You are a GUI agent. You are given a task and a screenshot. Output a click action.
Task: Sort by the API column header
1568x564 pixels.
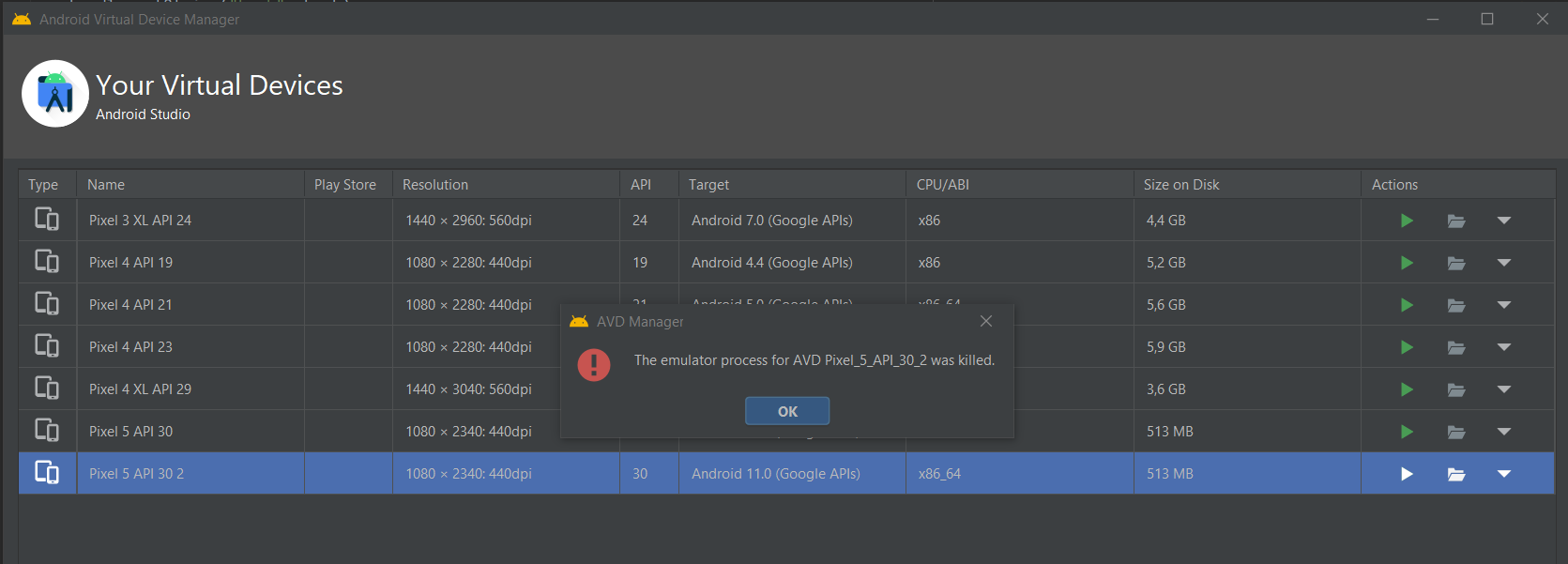tap(649, 185)
